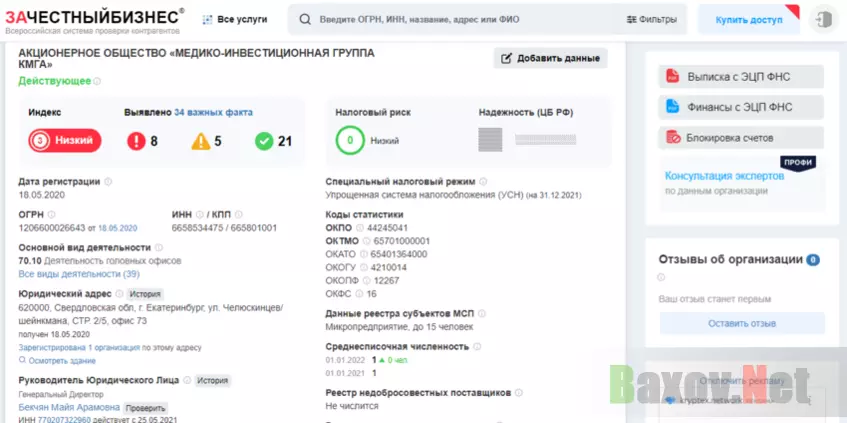Click the Купить доступ button
Viewport: 847px width, 423px height.
click(749, 20)
